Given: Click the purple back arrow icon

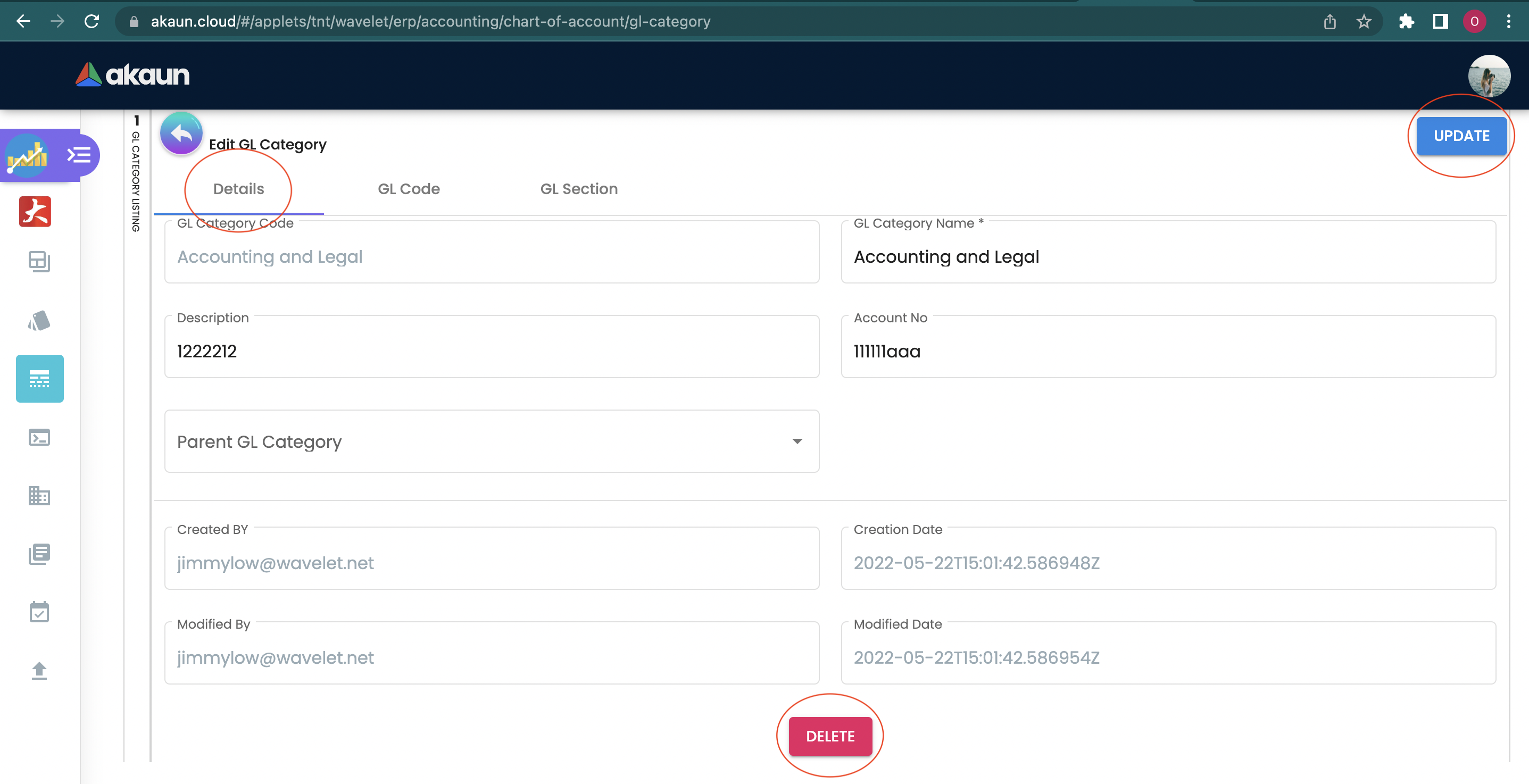Looking at the screenshot, I should point(181,134).
